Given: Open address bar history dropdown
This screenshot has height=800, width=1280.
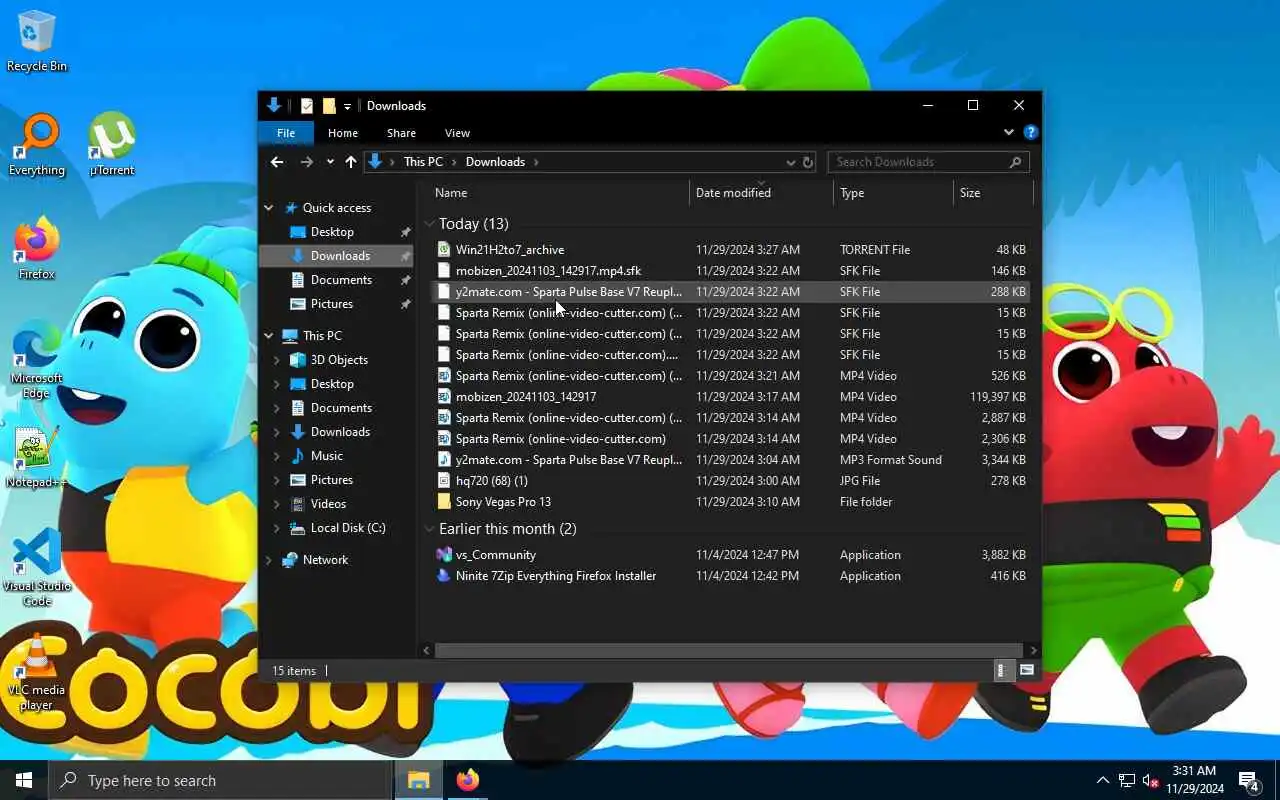Looking at the screenshot, I should tap(791, 162).
